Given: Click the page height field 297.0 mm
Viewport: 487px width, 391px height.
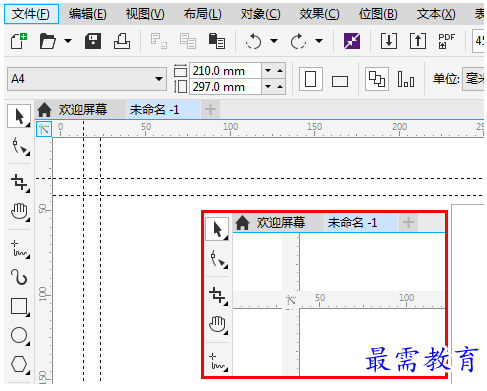Looking at the screenshot, I should [x=225, y=87].
